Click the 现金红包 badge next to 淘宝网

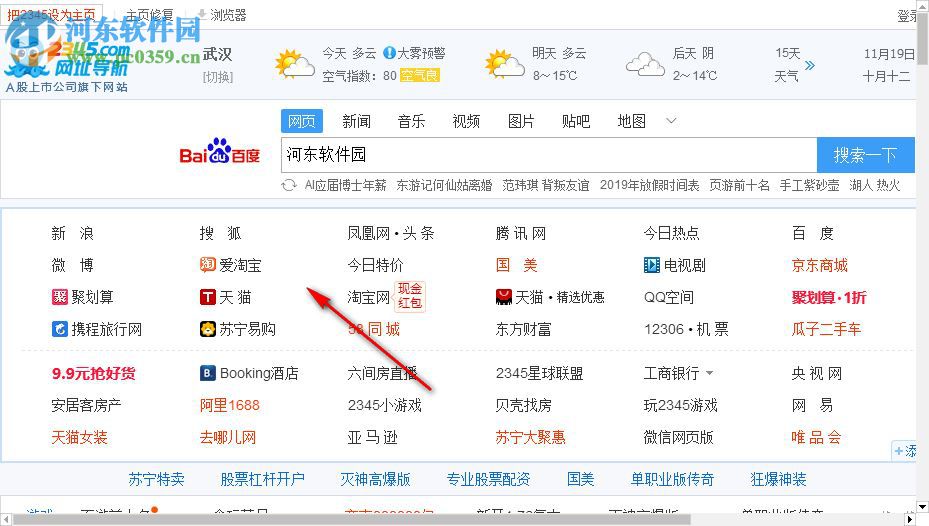[409, 296]
